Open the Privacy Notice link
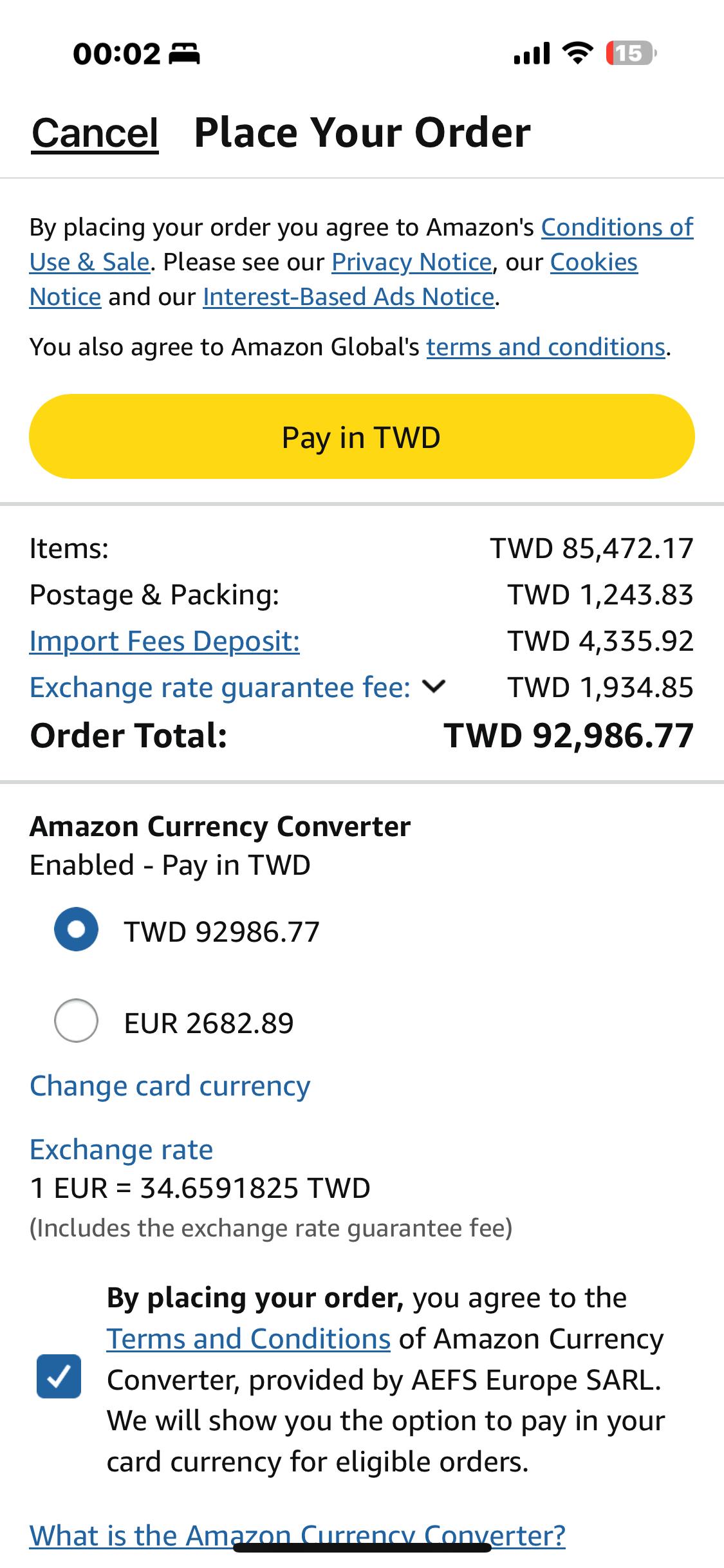Screen dimensions: 724x1568 coord(412,262)
